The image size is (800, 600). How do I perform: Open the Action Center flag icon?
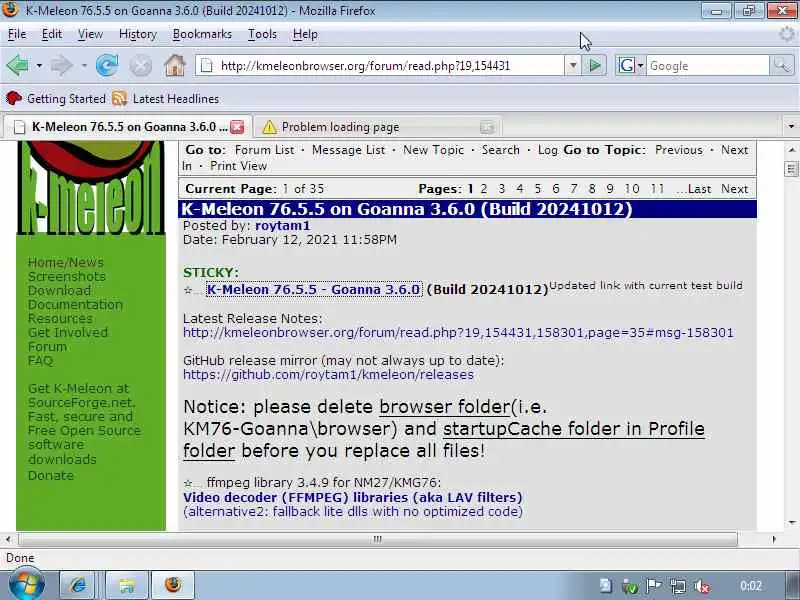pyautogui.click(x=654, y=586)
